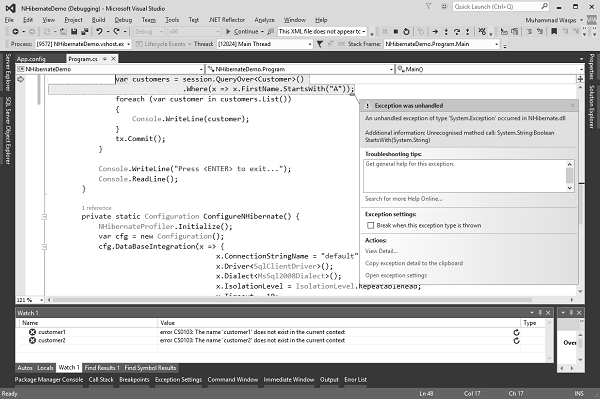
Task: Close the Exception was unhandled popup
Action: point(572,106)
